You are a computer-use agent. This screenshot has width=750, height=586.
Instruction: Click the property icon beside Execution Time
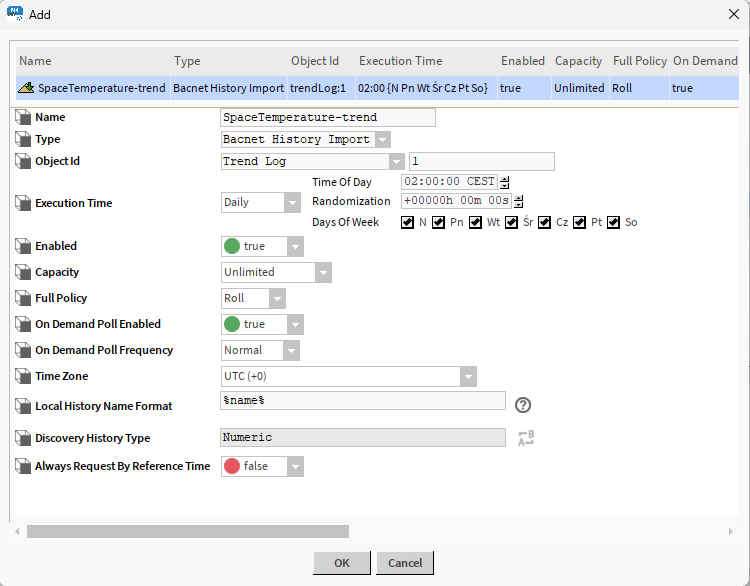24,203
